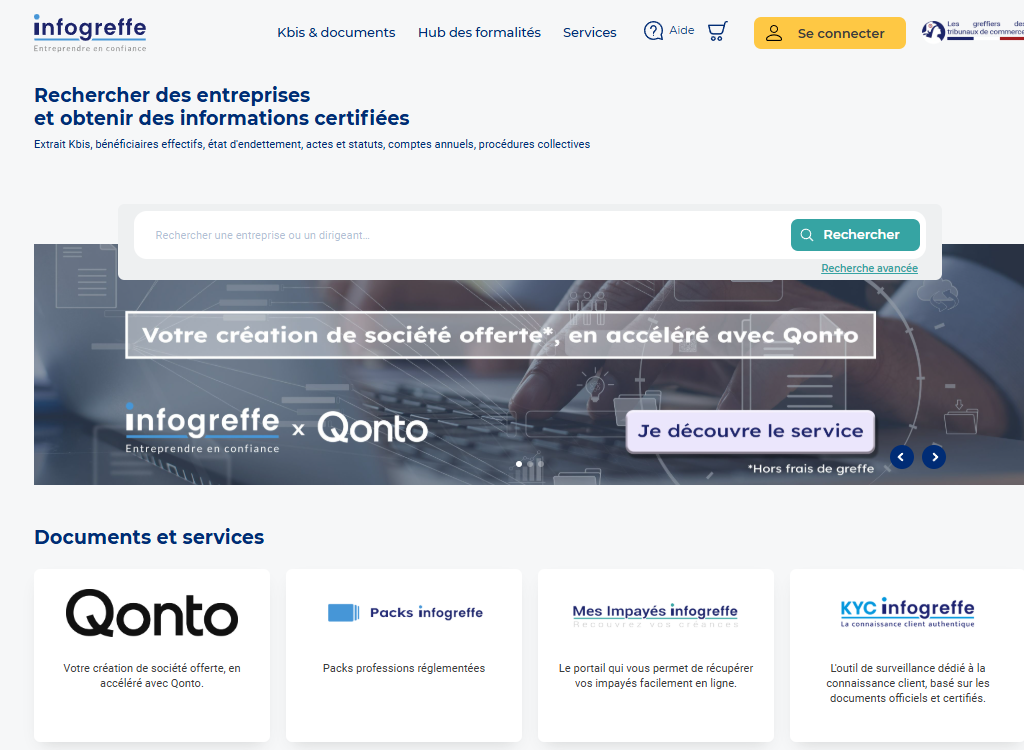Open the shopping cart icon
The width and height of the screenshot is (1024, 750).
[x=717, y=31]
